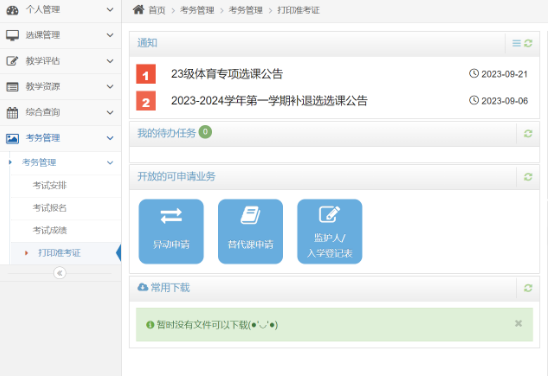The height and width of the screenshot is (384, 549).
Task: Select 考试安排 in sidebar
Action: 66,186
